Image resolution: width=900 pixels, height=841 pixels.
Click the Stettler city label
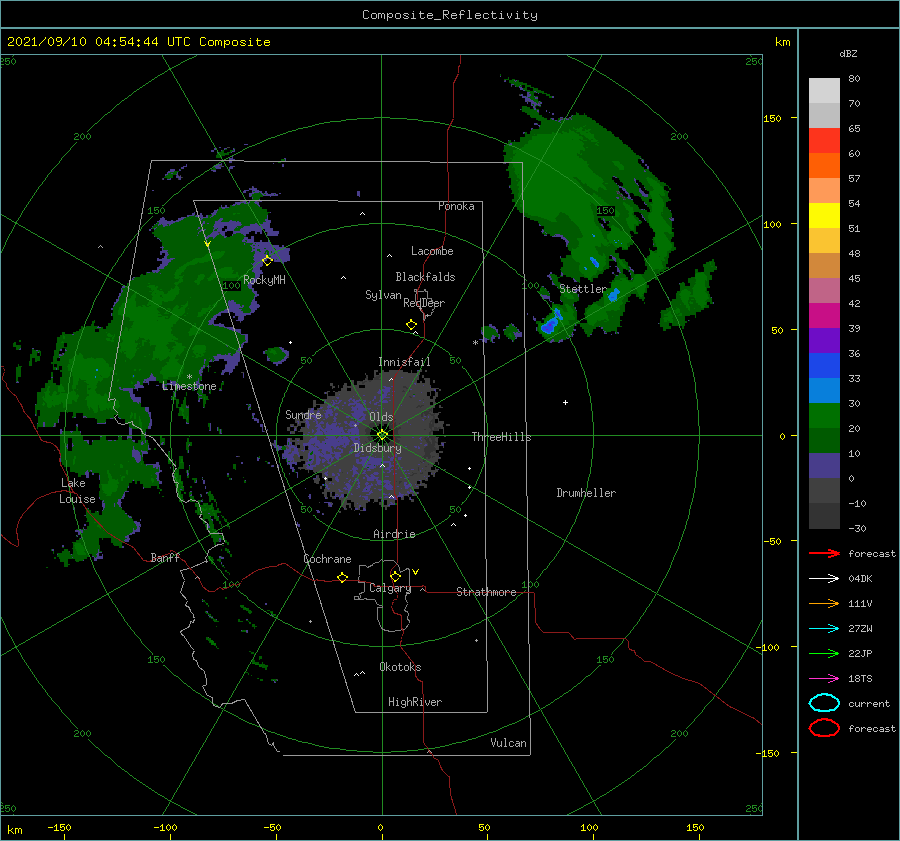[x=583, y=289]
